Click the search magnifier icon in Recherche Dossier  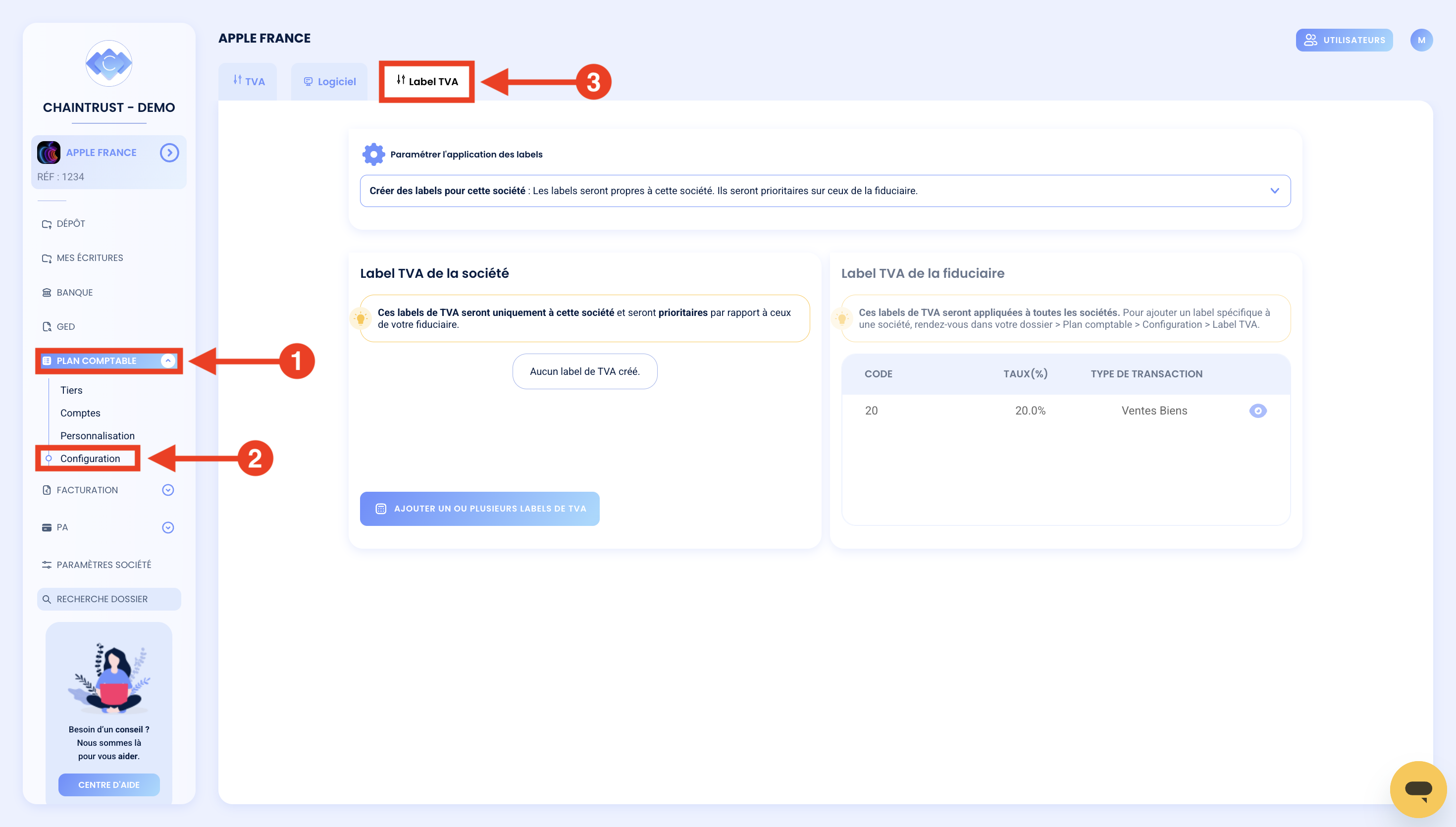(47, 599)
